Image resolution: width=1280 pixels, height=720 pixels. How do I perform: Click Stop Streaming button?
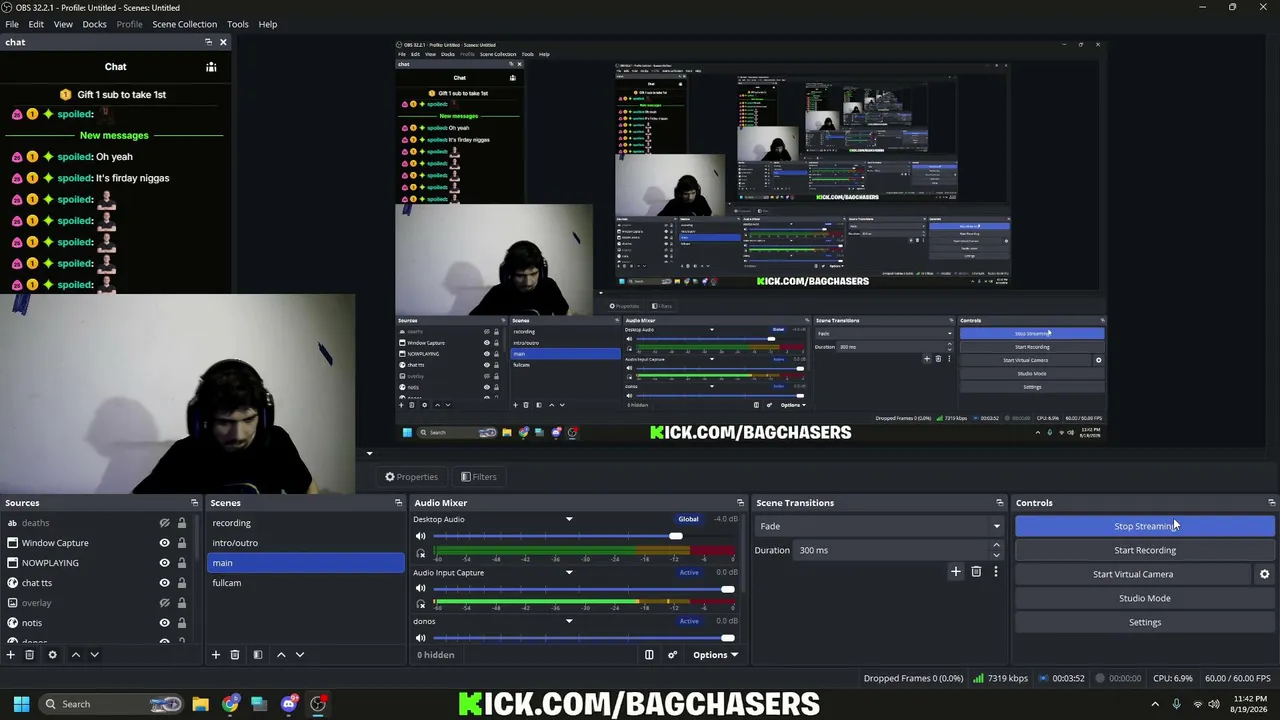click(x=1145, y=526)
